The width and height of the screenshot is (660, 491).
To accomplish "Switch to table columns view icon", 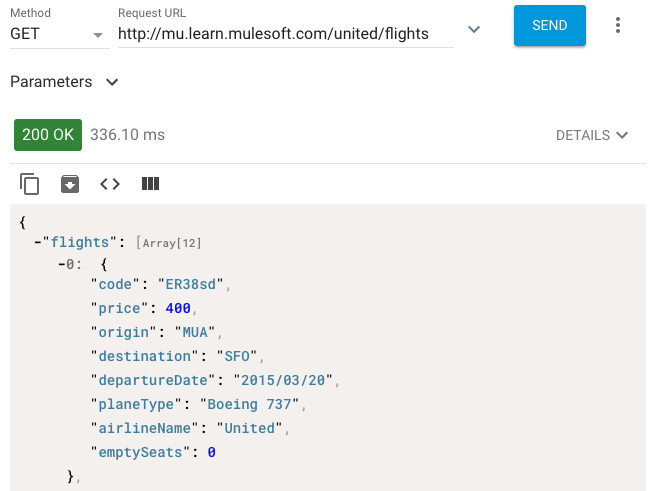I will coord(150,184).
